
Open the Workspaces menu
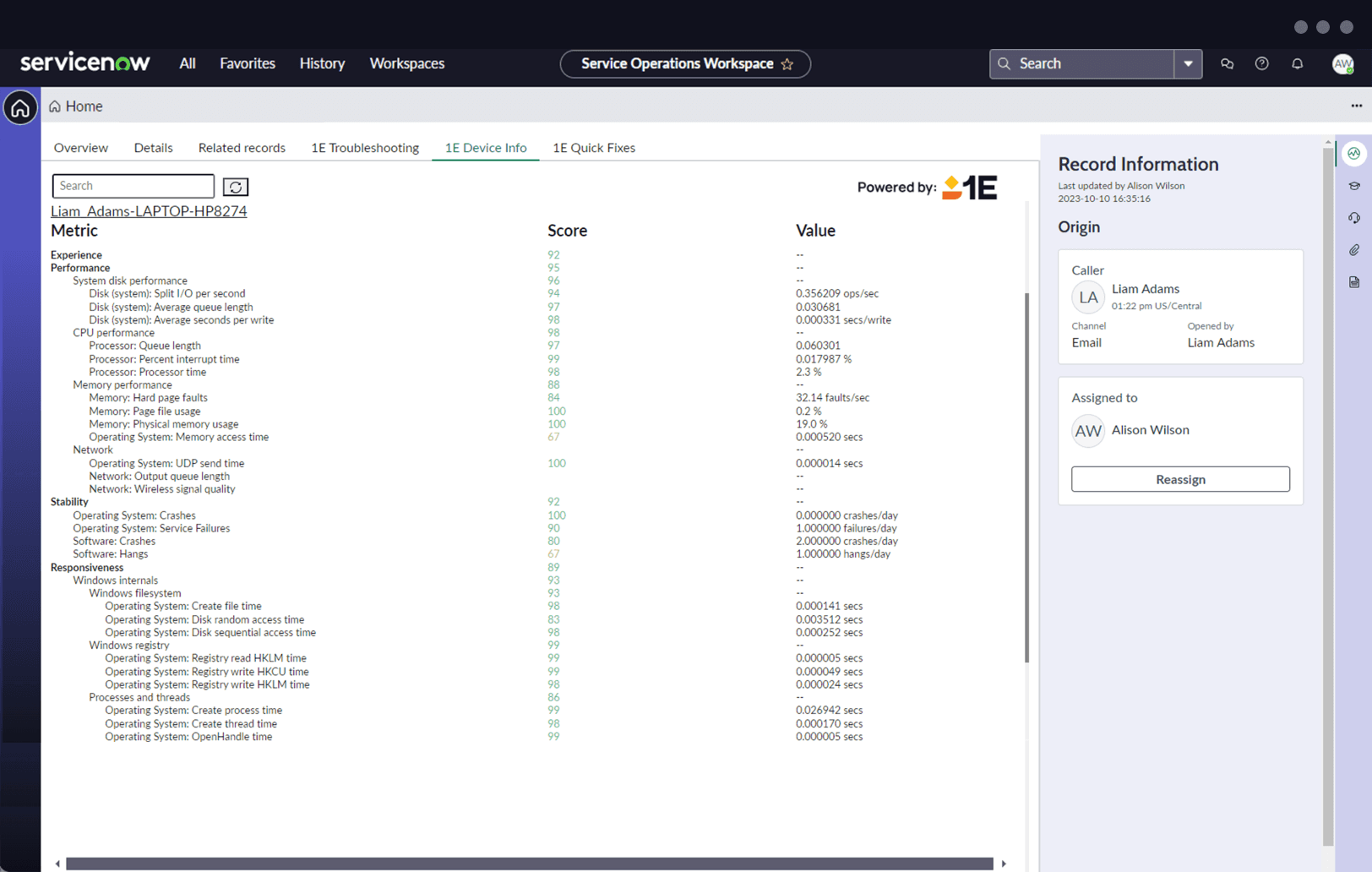(x=406, y=63)
